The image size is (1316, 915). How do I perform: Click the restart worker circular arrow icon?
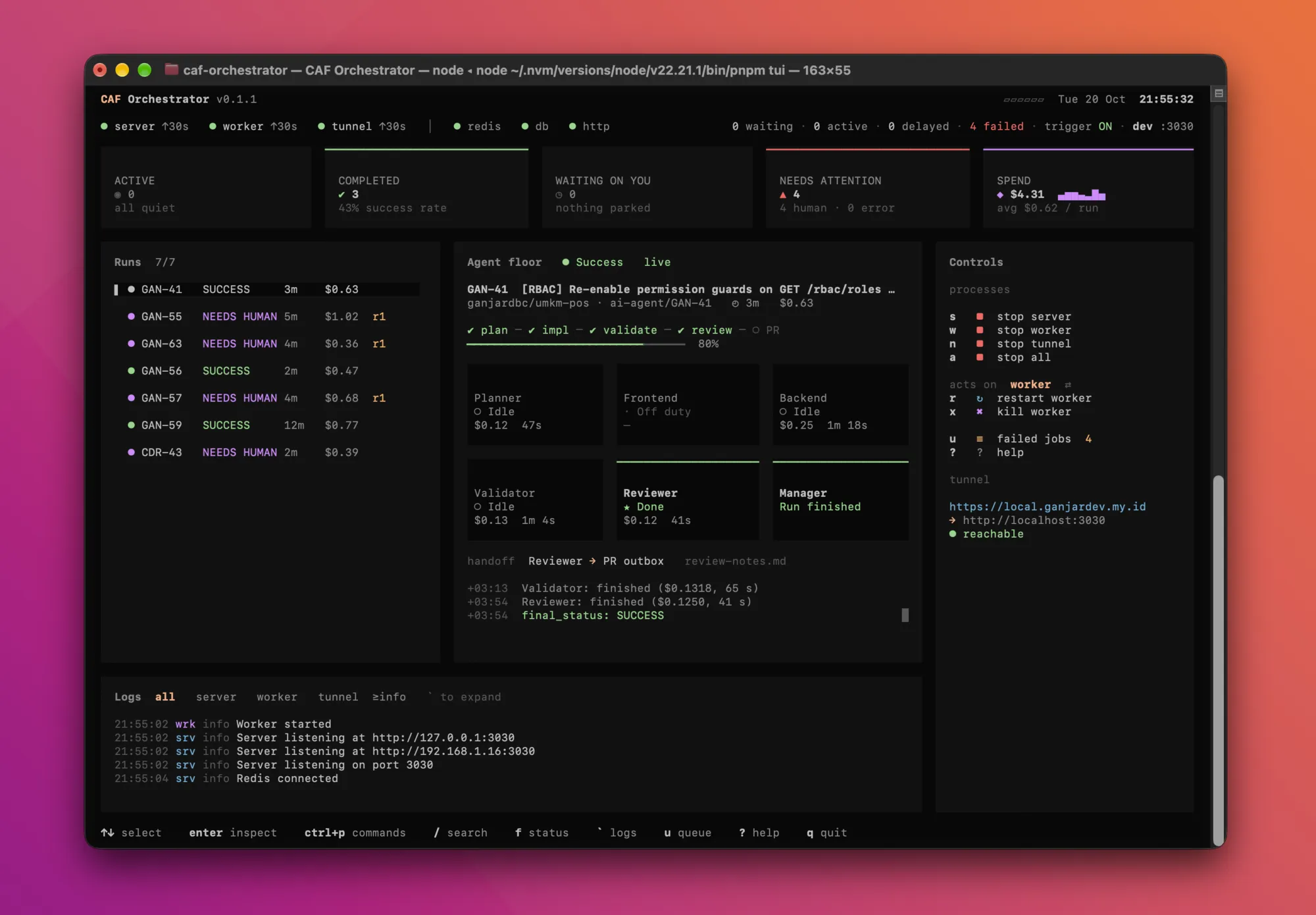tap(980, 398)
